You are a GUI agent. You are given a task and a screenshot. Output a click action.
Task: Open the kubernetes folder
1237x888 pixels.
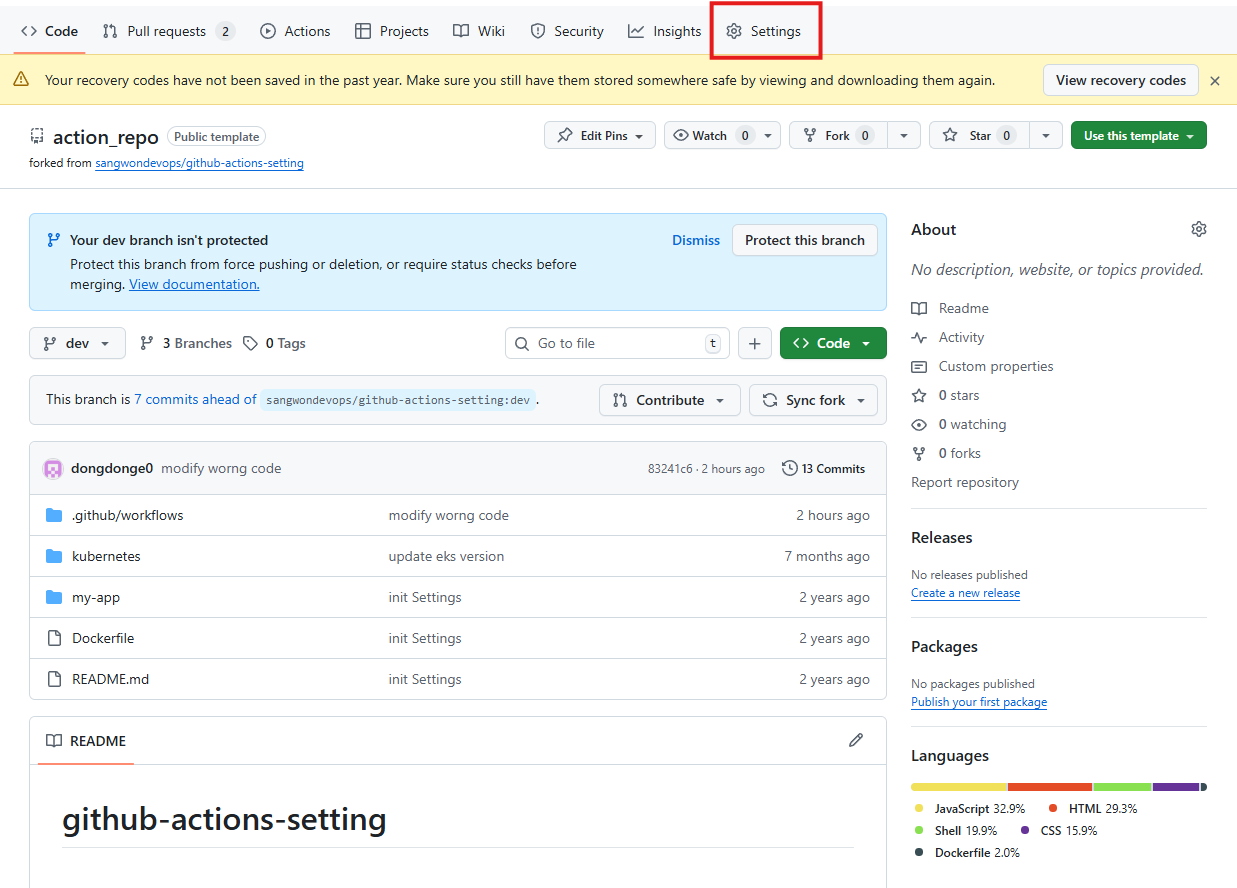[106, 556]
